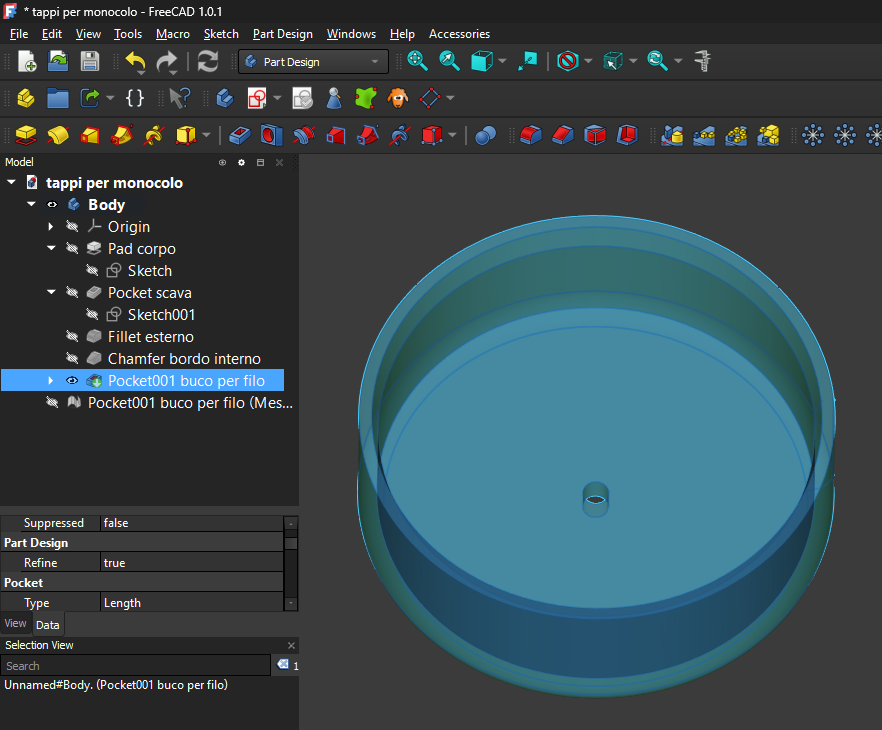Click the Boolean operation icon
The image size is (882, 730).
[x=486, y=135]
